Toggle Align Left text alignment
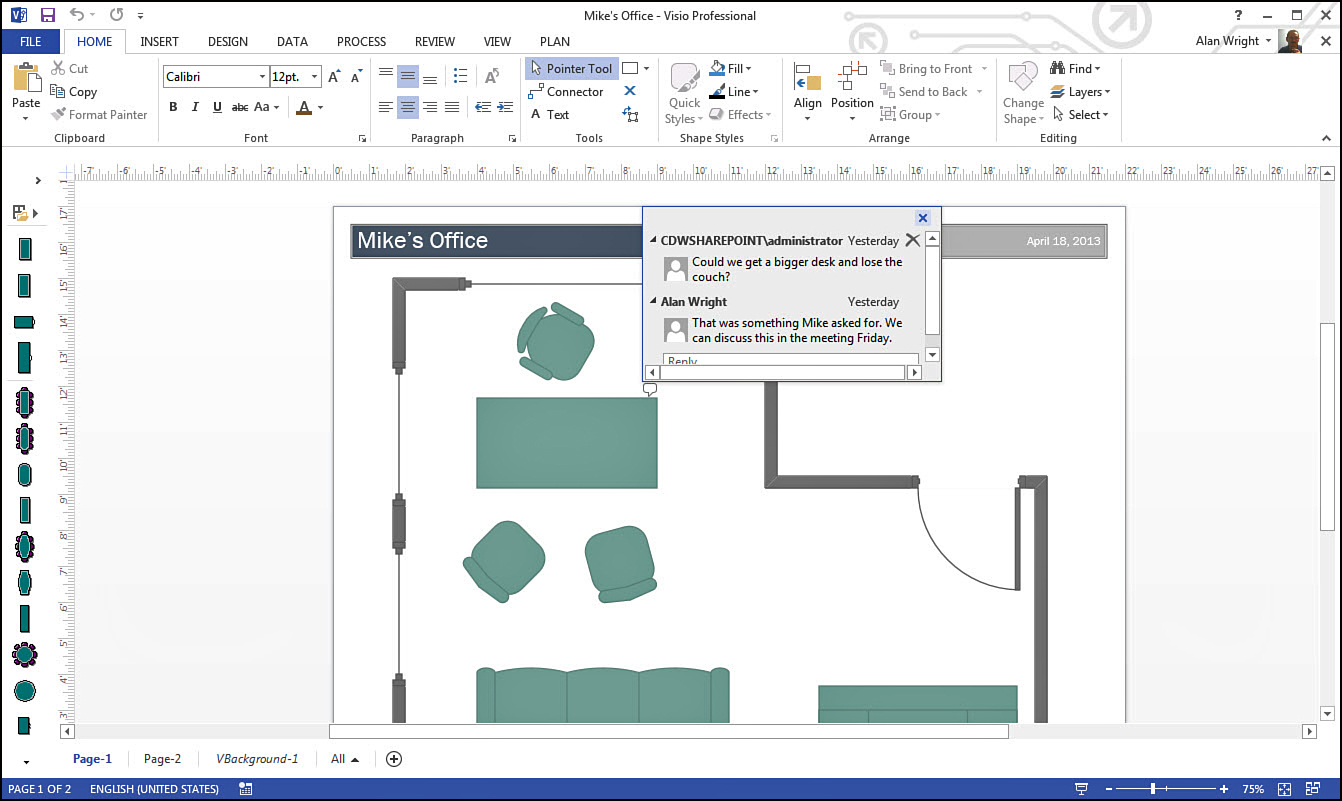 pyautogui.click(x=386, y=107)
